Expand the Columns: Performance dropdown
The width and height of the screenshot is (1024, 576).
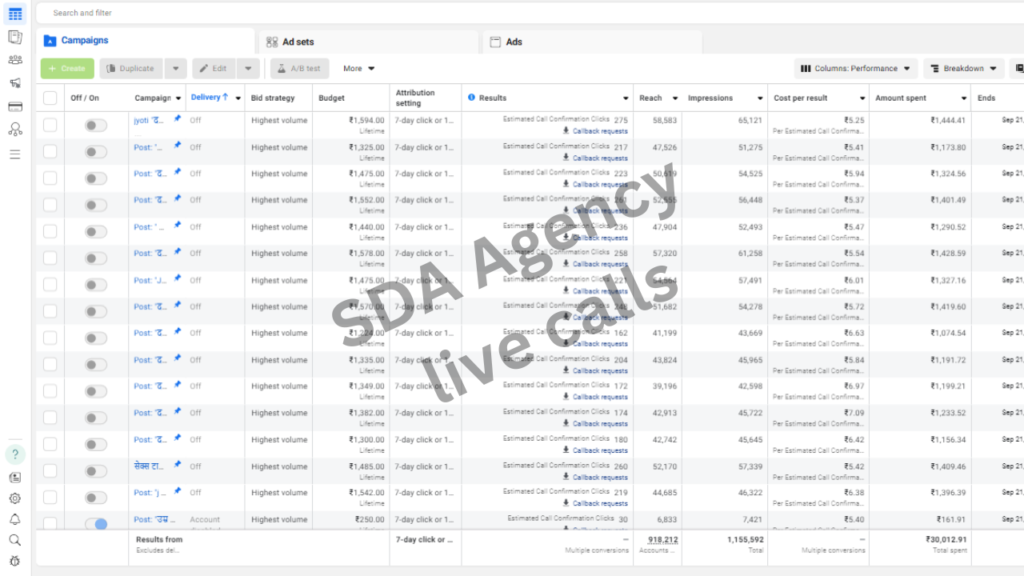point(857,69)
